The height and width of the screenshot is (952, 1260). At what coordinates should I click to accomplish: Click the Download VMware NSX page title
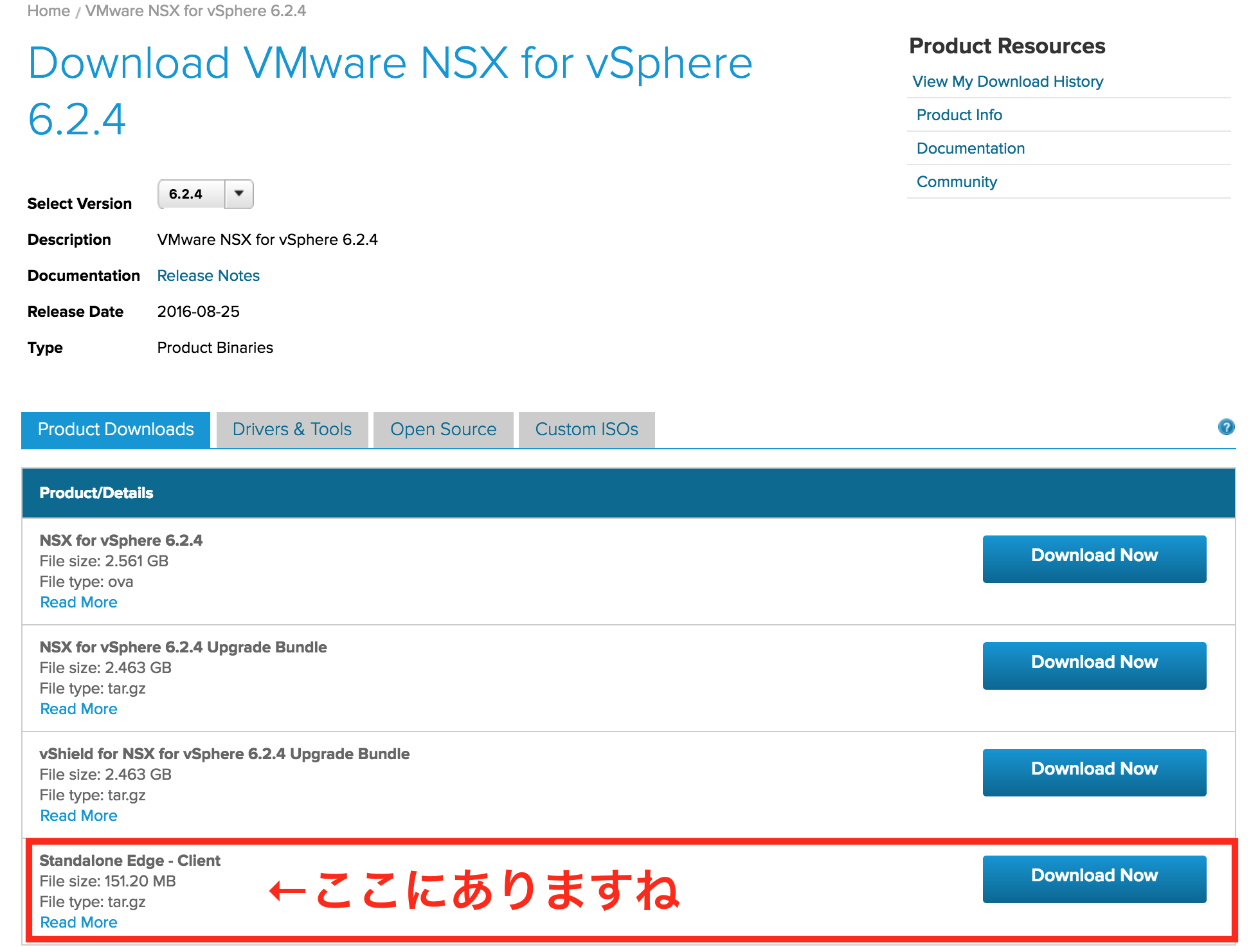[x=390, y=91]
